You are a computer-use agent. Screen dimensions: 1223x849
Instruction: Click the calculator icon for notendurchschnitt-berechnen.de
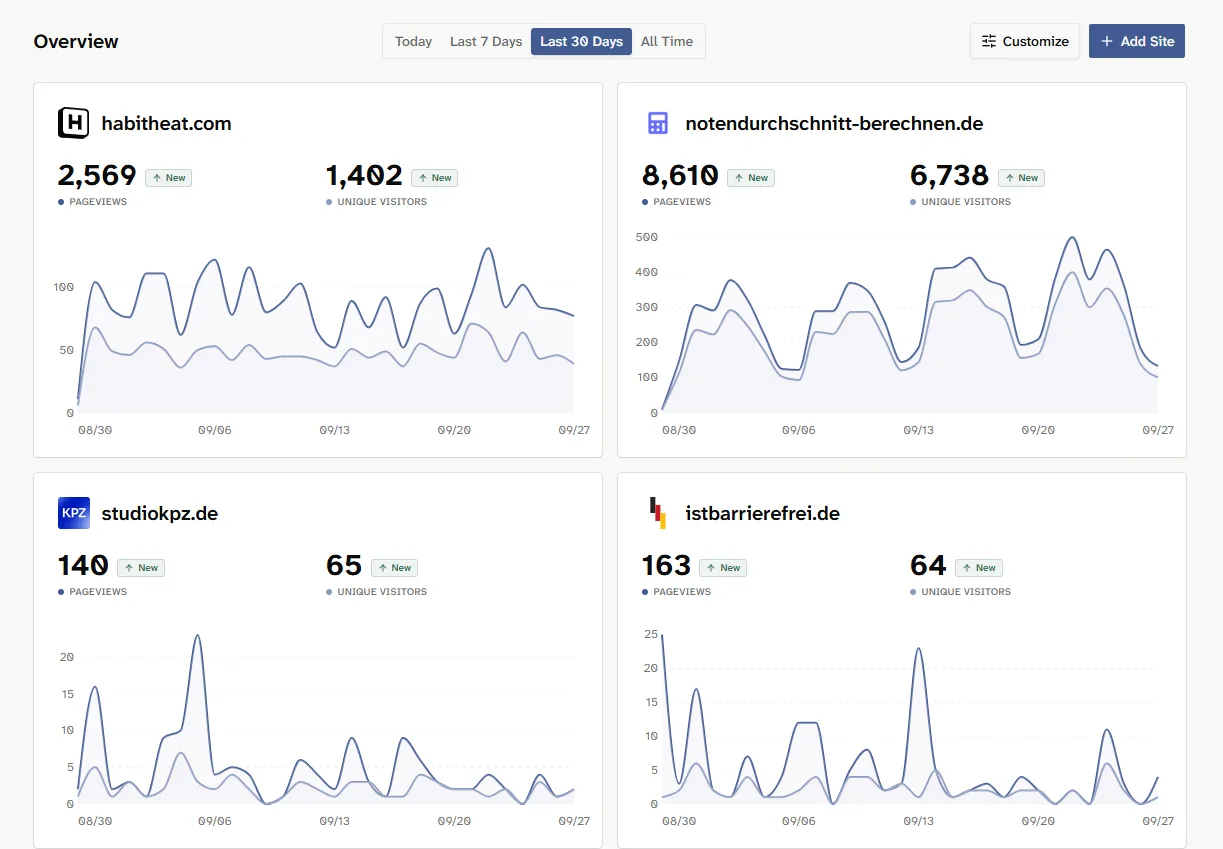[658, 123]
